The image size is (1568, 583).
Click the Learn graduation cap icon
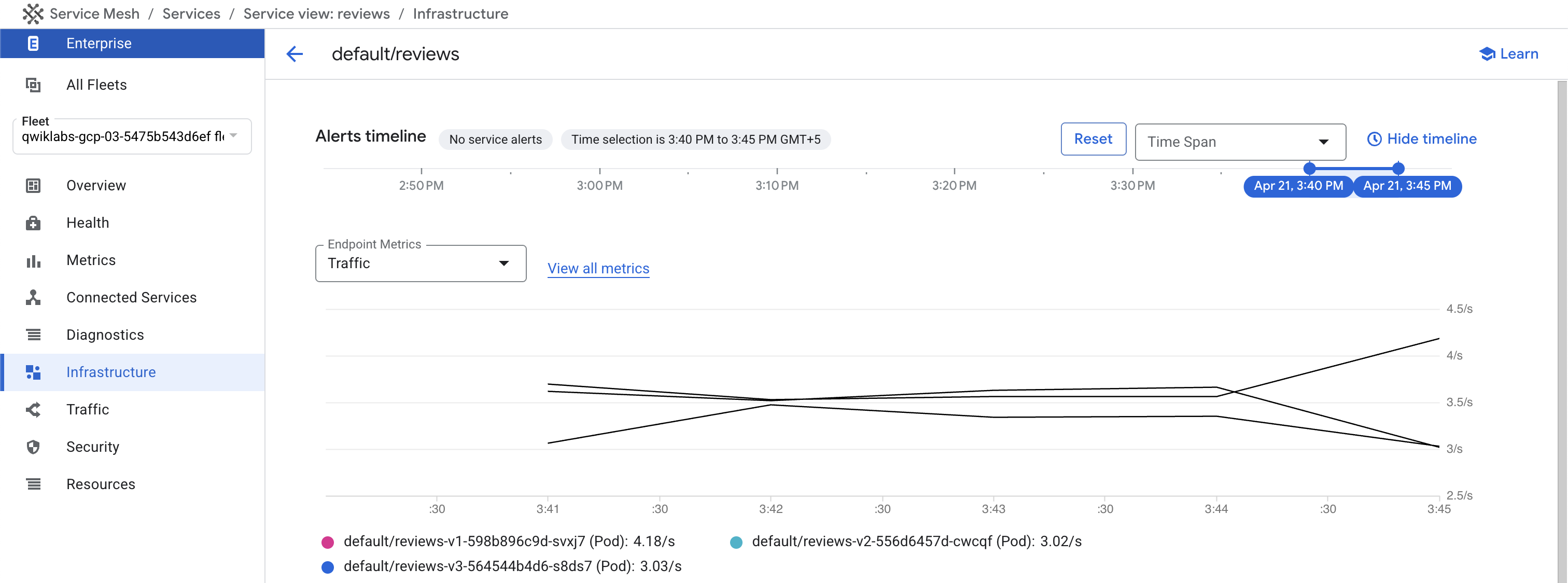[x=1487, y=54]
